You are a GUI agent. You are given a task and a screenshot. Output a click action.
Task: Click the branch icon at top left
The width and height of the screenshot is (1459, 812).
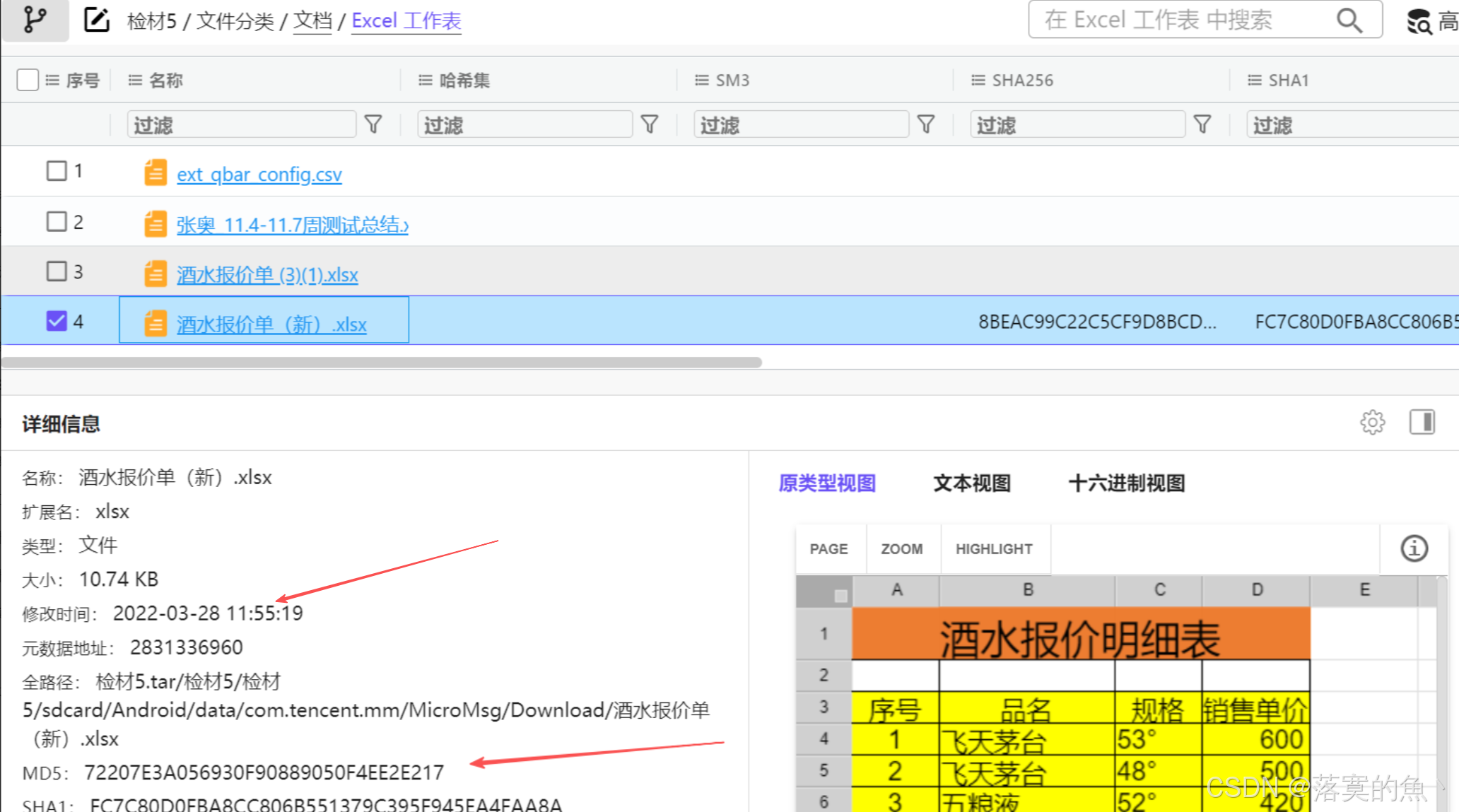(34, 20)
